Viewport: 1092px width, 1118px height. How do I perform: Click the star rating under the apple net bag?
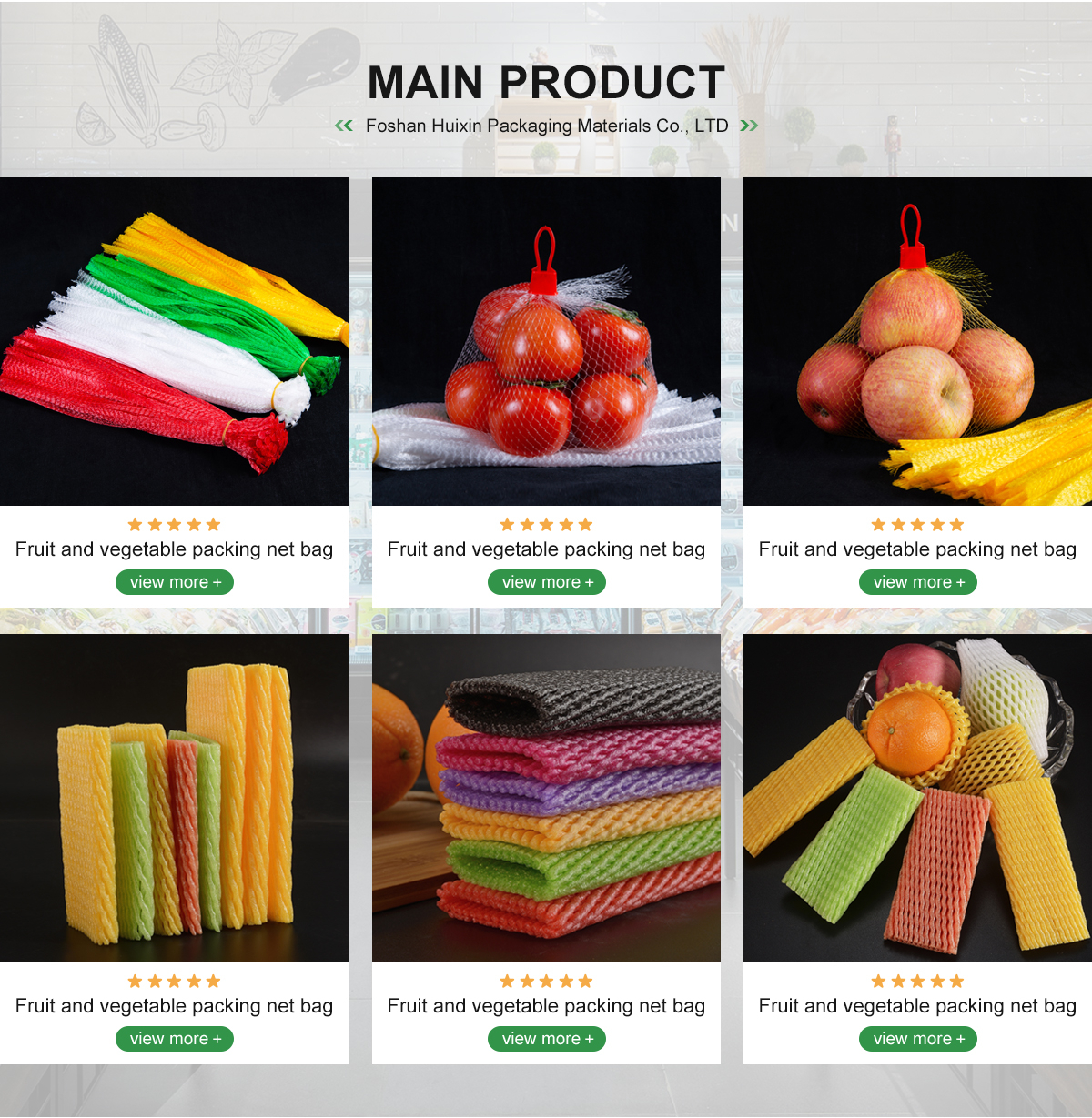(917, 524)
